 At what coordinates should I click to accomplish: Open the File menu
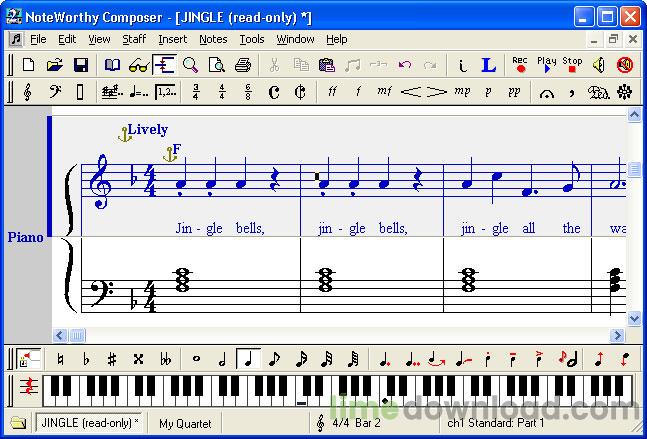(x=38, y=39)
